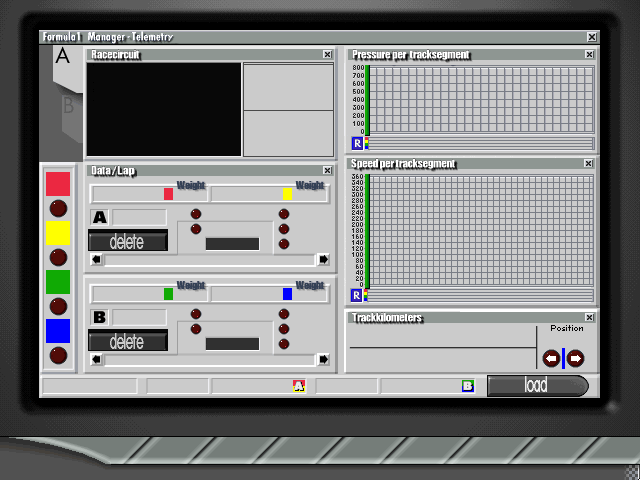Screen dimensions: 640x480
Task: Click the red weight marker in lap A
Action: click(x=168, y=194)
